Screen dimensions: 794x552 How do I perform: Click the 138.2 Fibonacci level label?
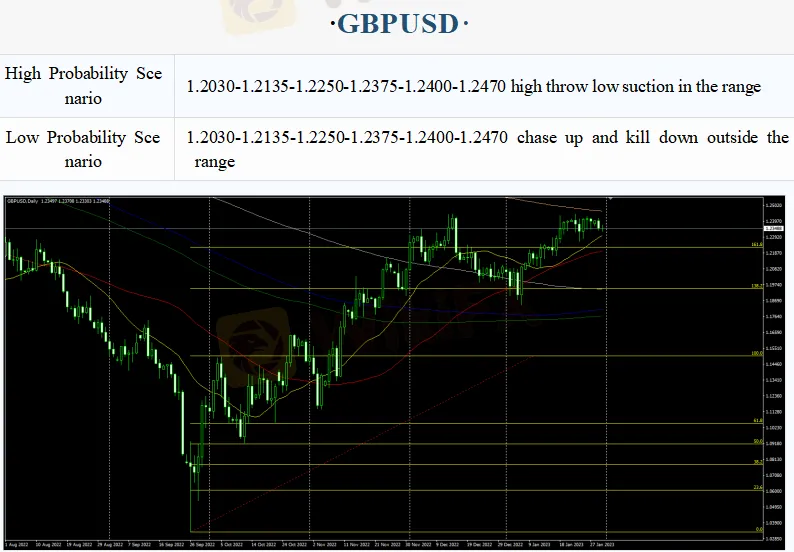tap(757, 286)
